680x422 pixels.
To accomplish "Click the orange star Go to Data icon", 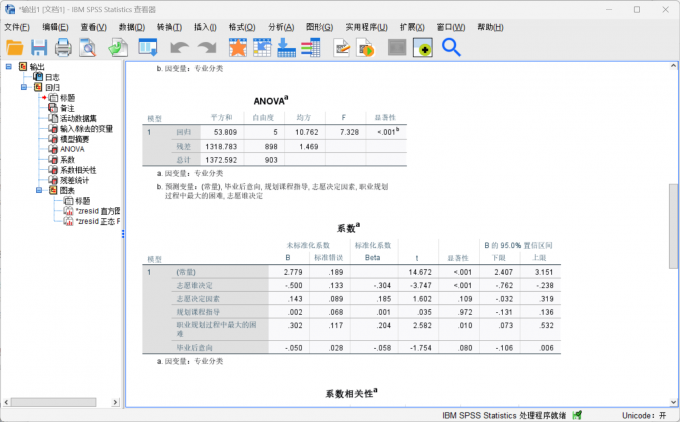I will tap(237, 47).
